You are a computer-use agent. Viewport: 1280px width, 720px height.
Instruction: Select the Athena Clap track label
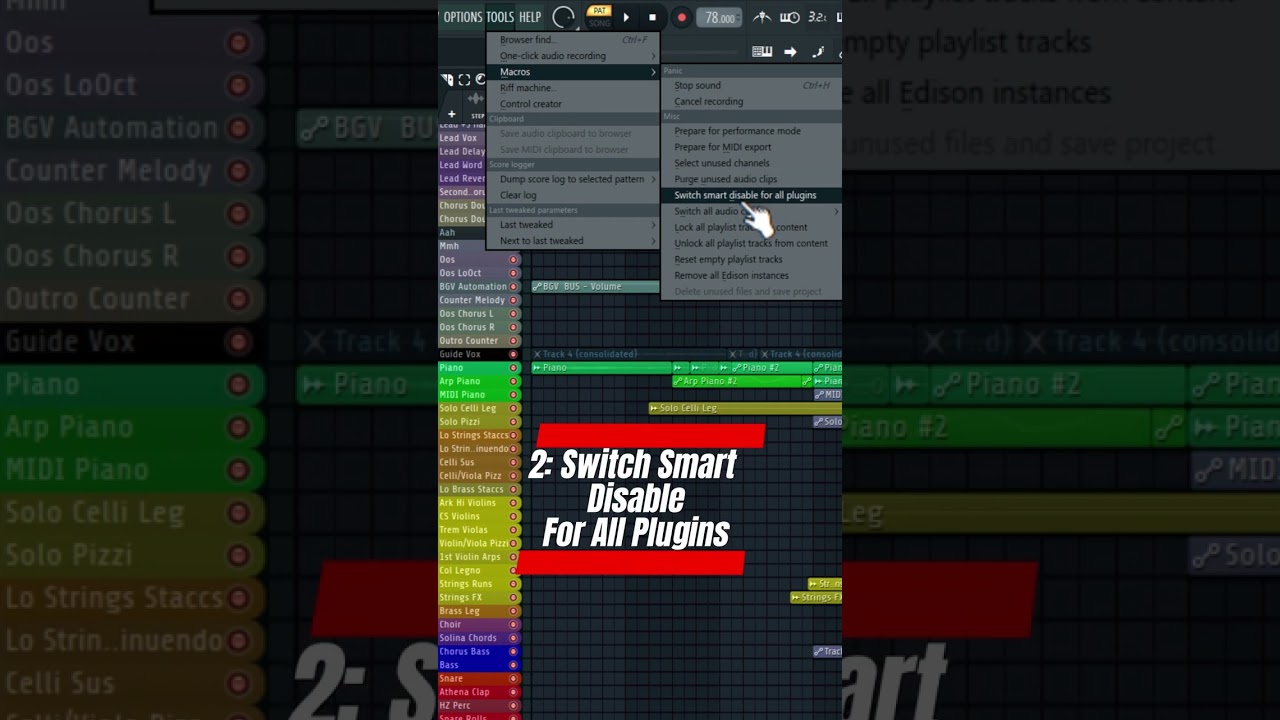click(x=464, y=692)
